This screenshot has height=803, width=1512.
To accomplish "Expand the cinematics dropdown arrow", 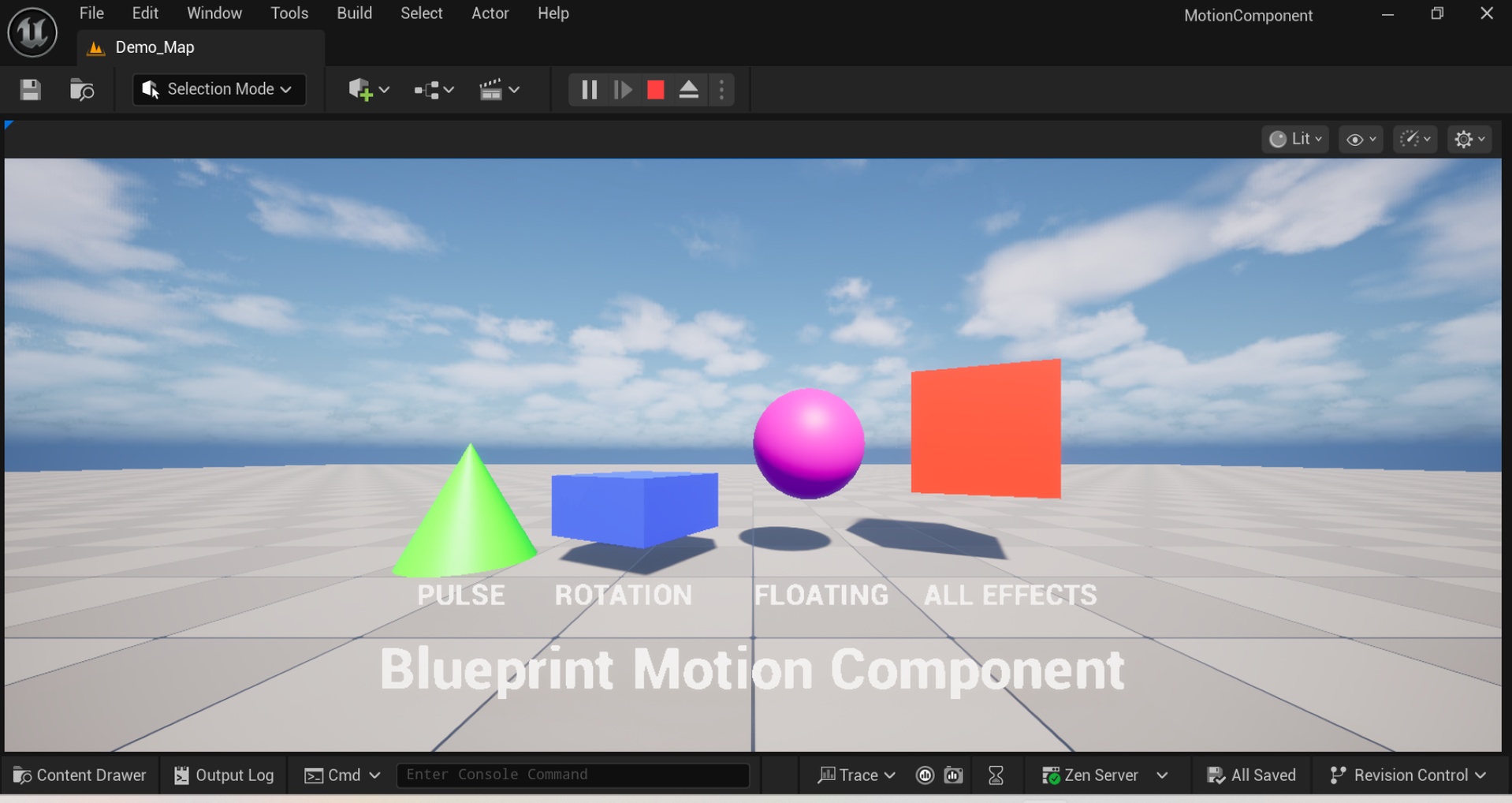I will (x=514, y=90).
